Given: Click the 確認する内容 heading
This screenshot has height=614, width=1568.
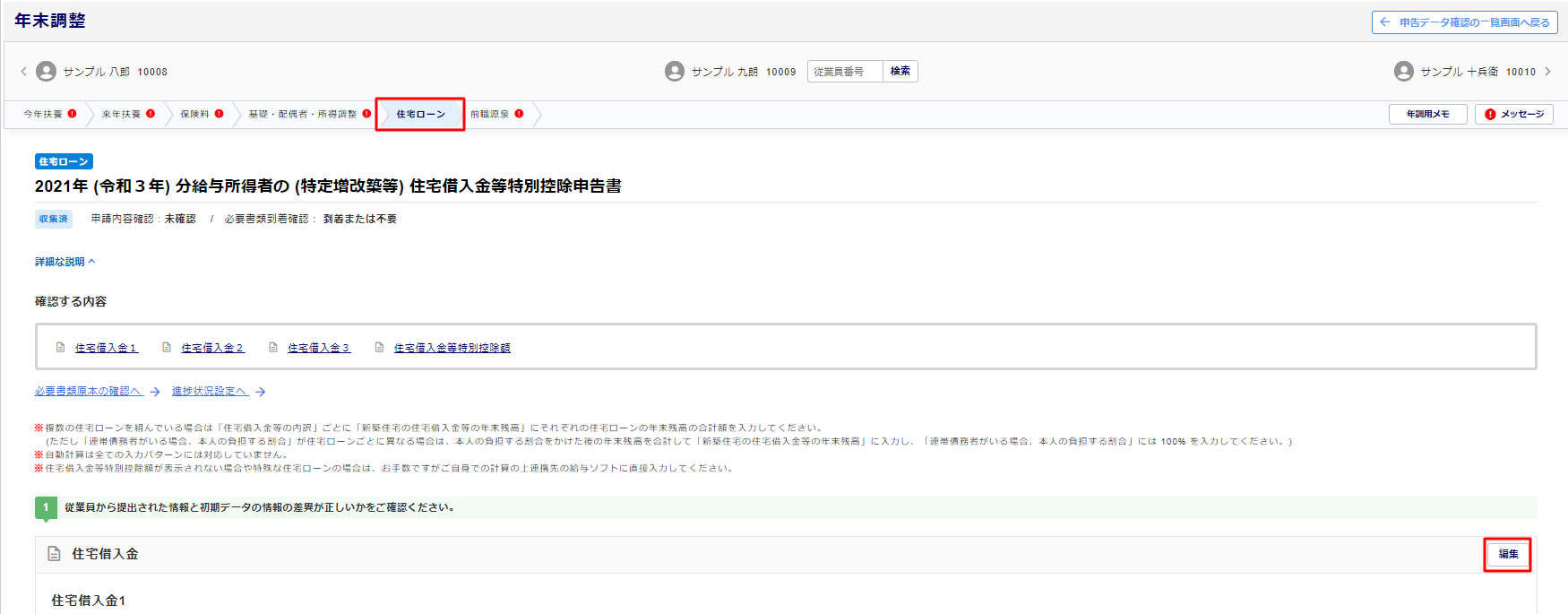Looking at the screenshot, I should [71, 302].
